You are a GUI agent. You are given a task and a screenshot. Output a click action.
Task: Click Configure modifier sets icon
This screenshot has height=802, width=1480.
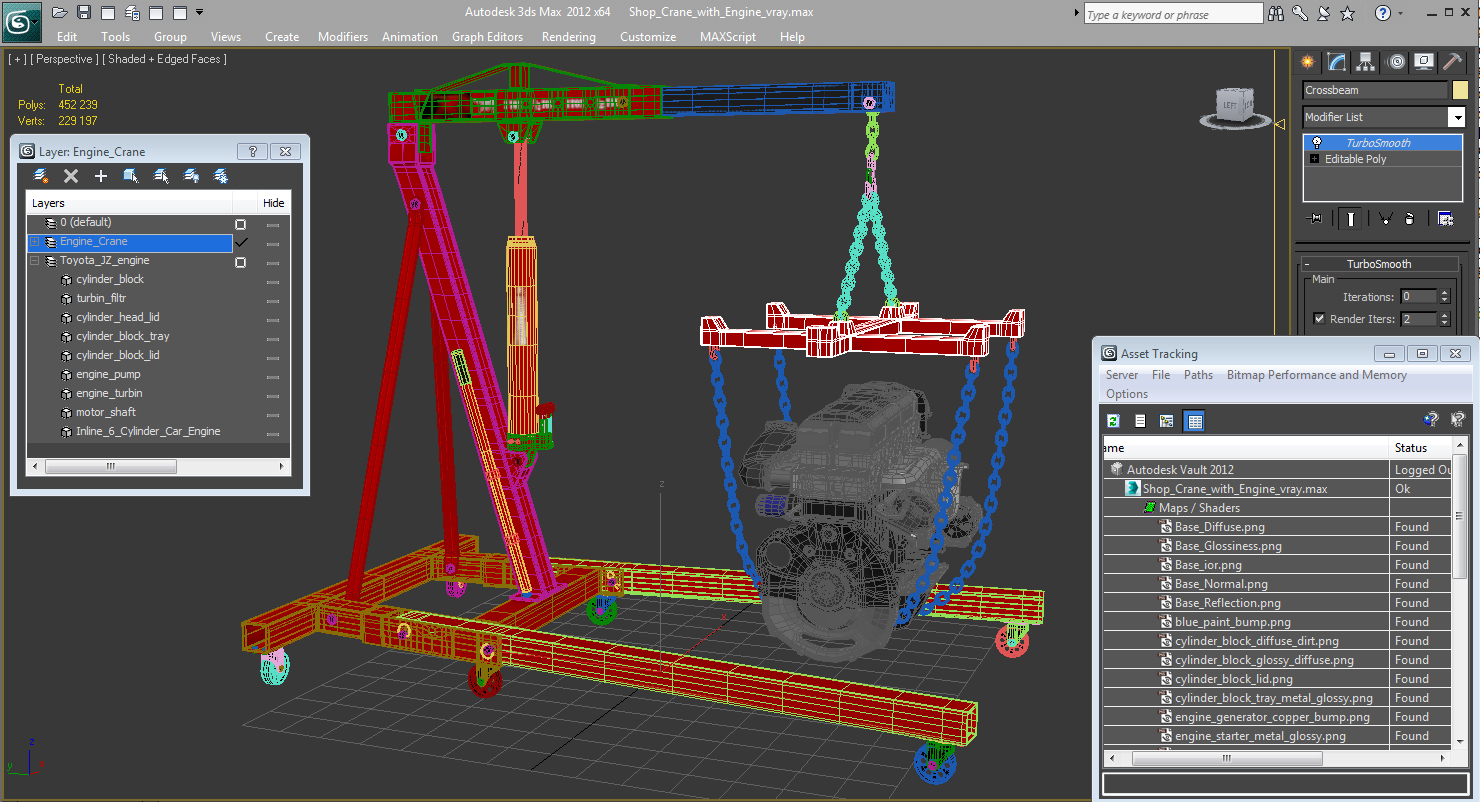pyautogui.click(x=1445, y=218)
